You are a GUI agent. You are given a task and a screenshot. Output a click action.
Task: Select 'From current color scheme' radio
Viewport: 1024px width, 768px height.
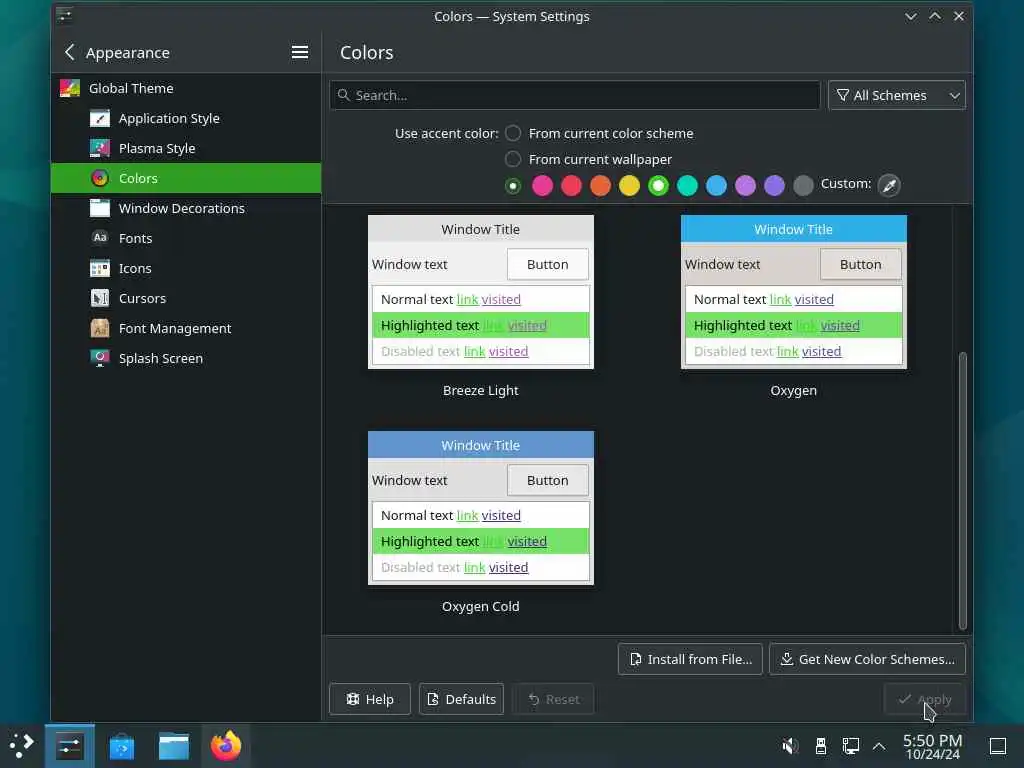513,133
